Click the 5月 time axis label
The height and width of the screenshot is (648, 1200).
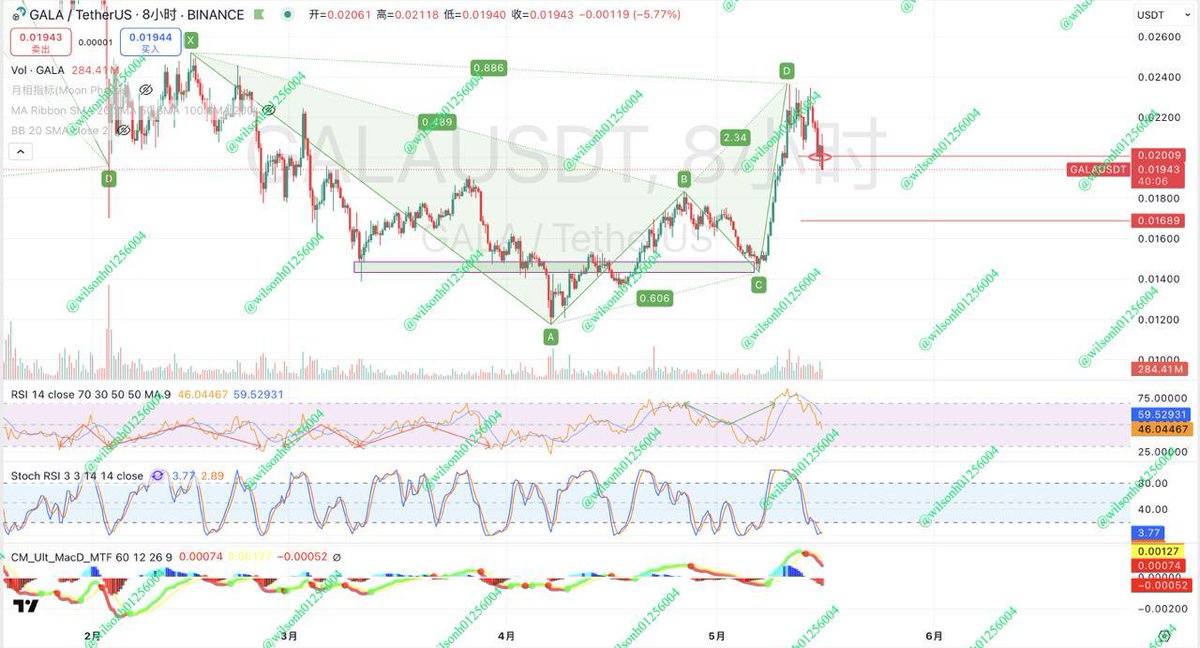click(716, 635)
